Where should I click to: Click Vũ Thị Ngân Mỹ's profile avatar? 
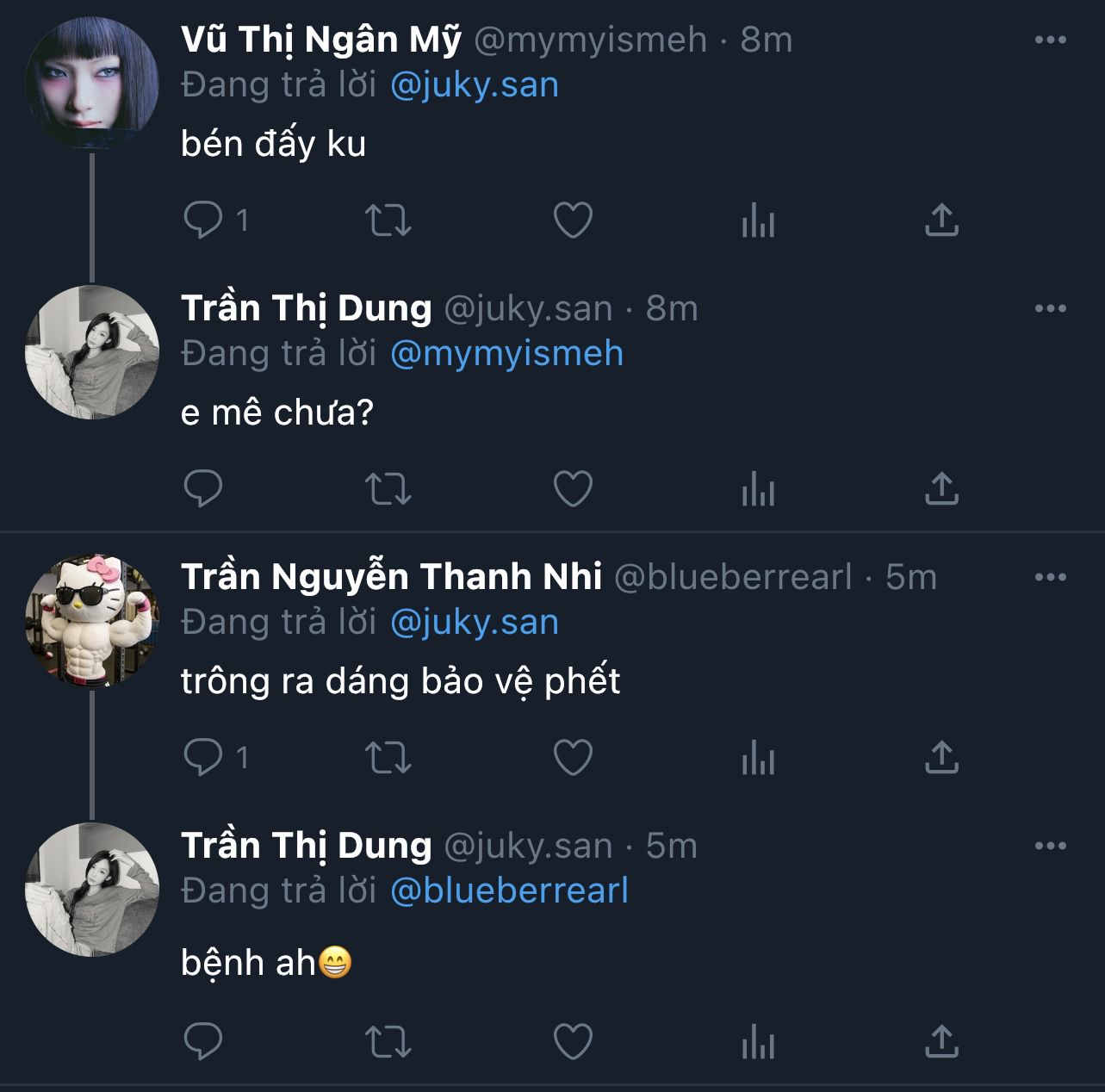click(92, 84)
